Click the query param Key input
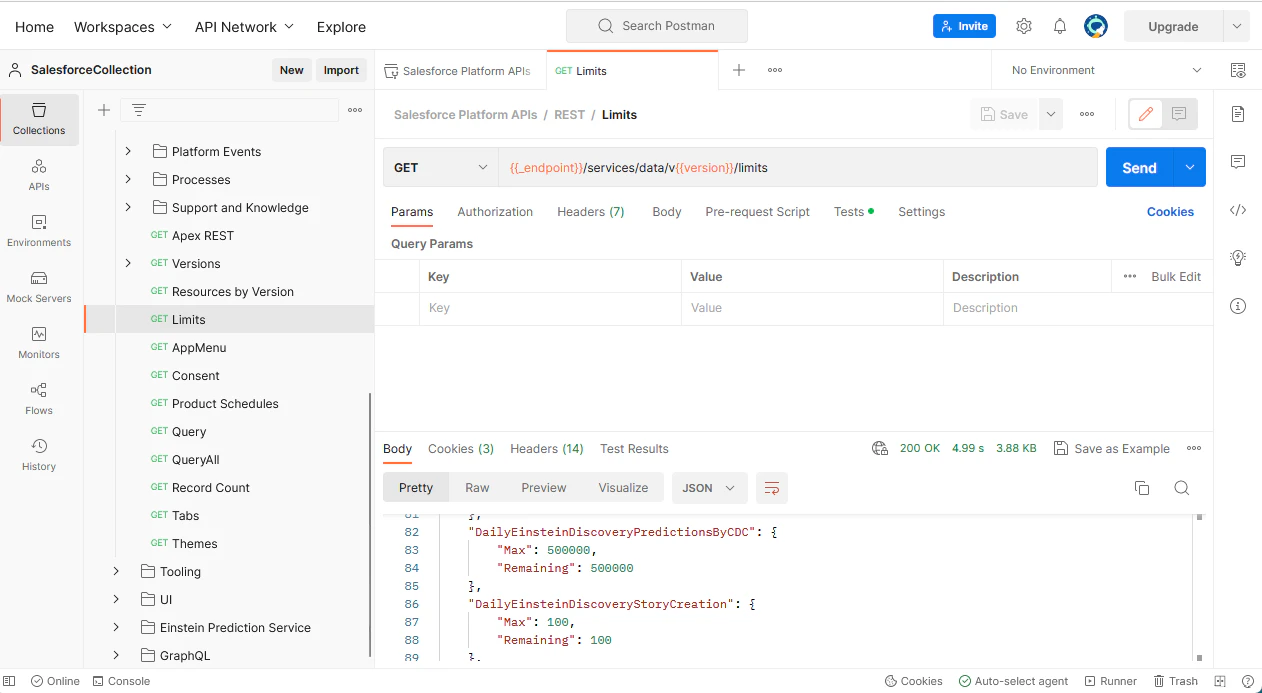This screenshot has width=1262, height=693. pos(550,308)
